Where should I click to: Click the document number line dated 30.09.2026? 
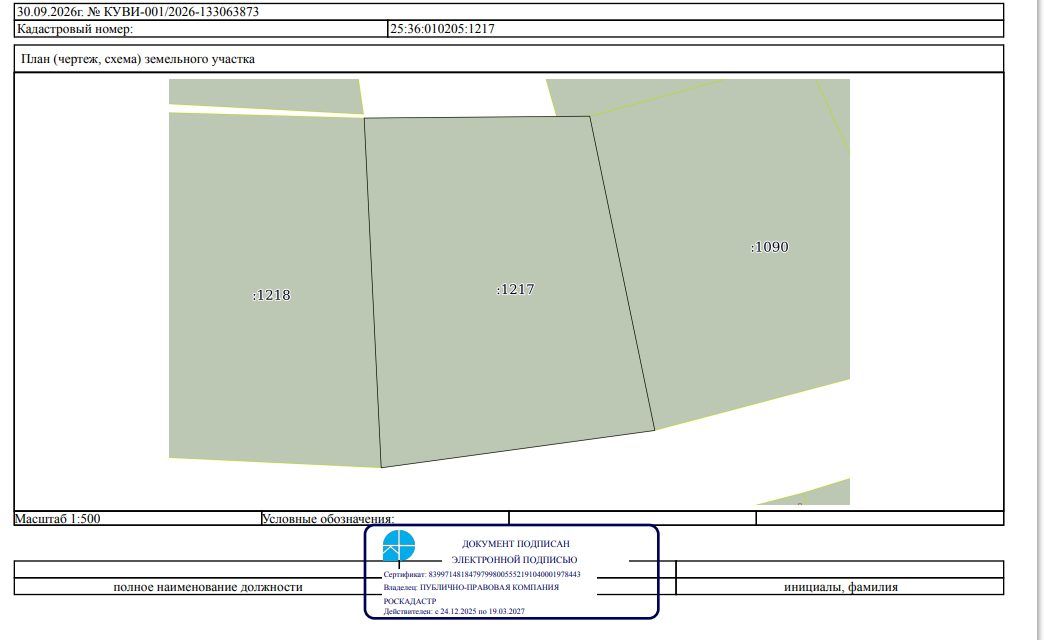click(138, 11)
